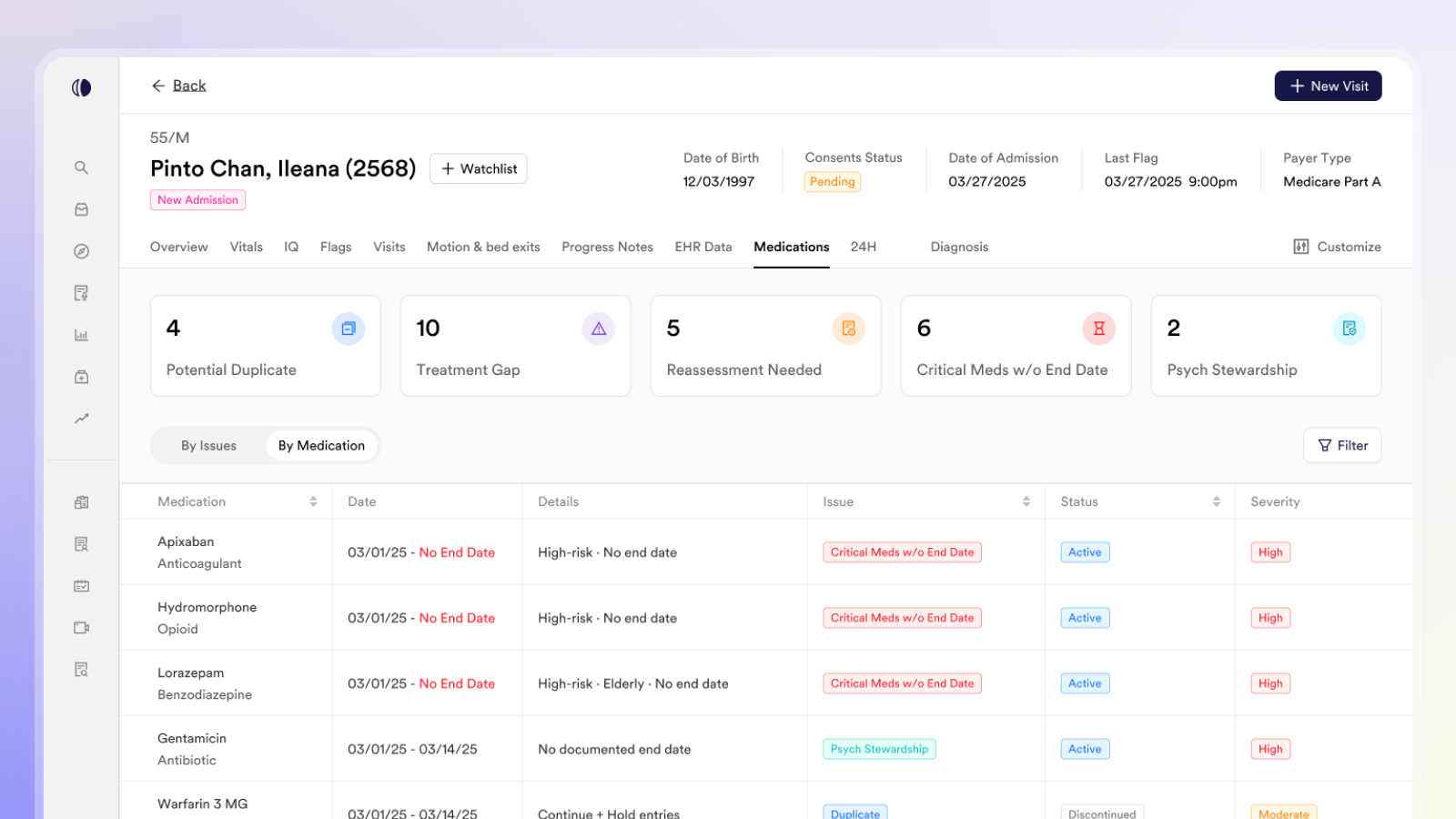Viewport: 1456px width, 819px height.
Task: Open the medical kit icon in the sidebar
Action: 81,377
